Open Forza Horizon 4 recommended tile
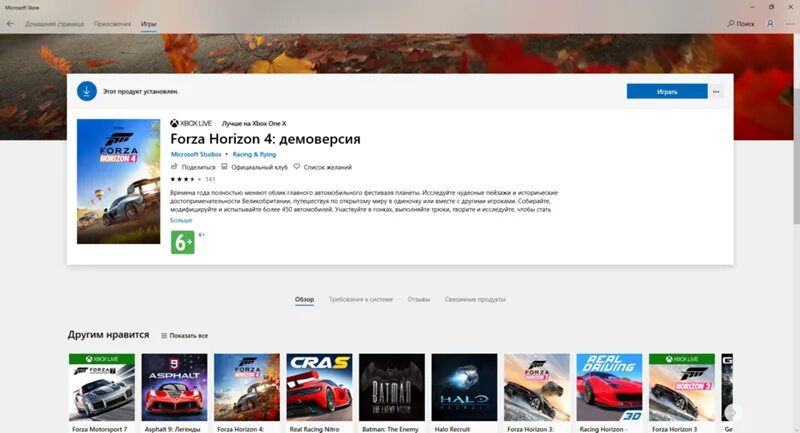Image resolution: width=800 pixels, height=433 pixels. (247, 392)
